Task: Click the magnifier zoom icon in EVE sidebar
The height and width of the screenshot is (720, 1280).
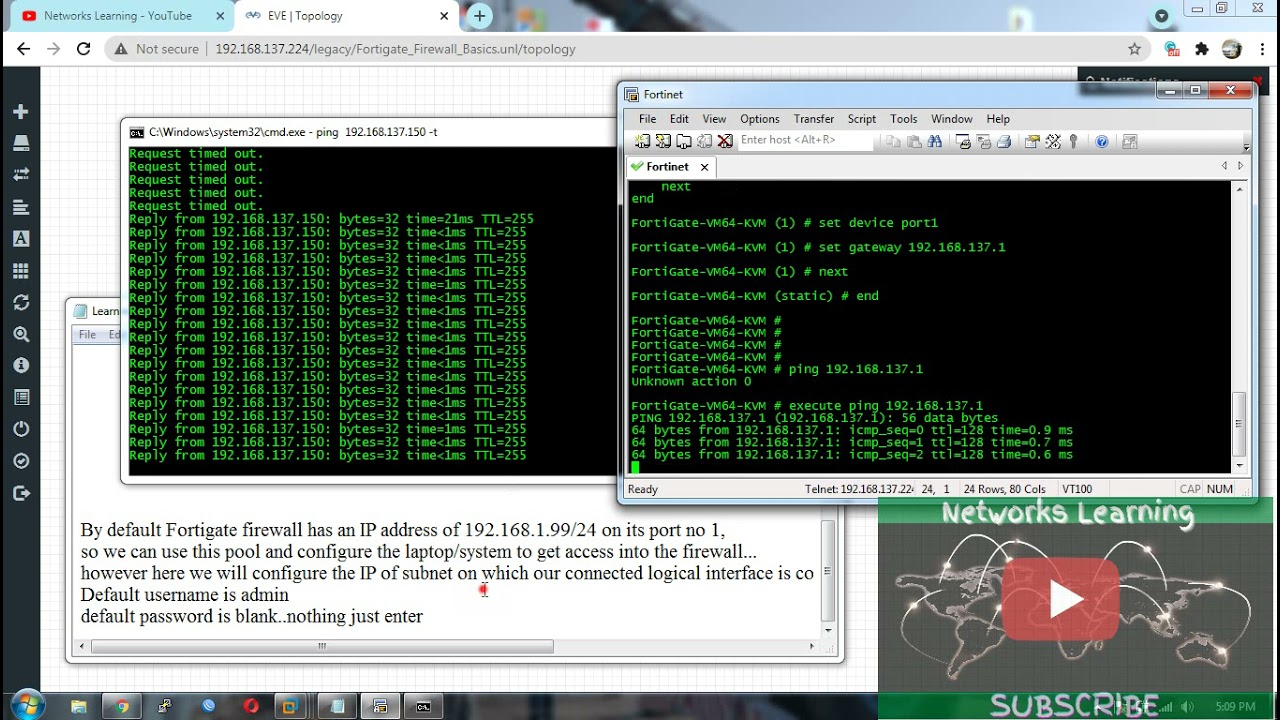Action: pyautogui.click(x=21, y=334)
